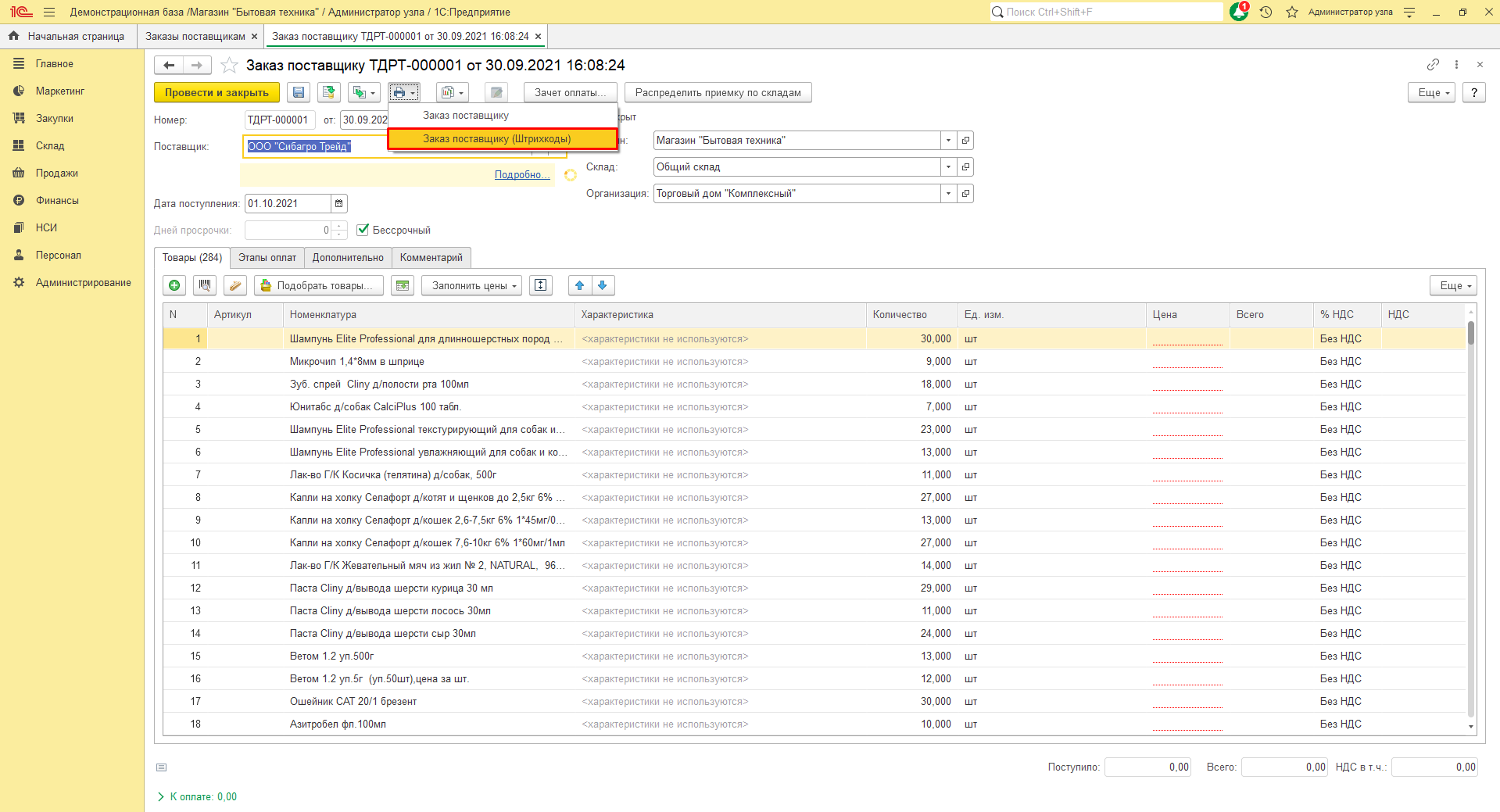
Task: Open barcode search in goods toolbar
Action: 205,286
